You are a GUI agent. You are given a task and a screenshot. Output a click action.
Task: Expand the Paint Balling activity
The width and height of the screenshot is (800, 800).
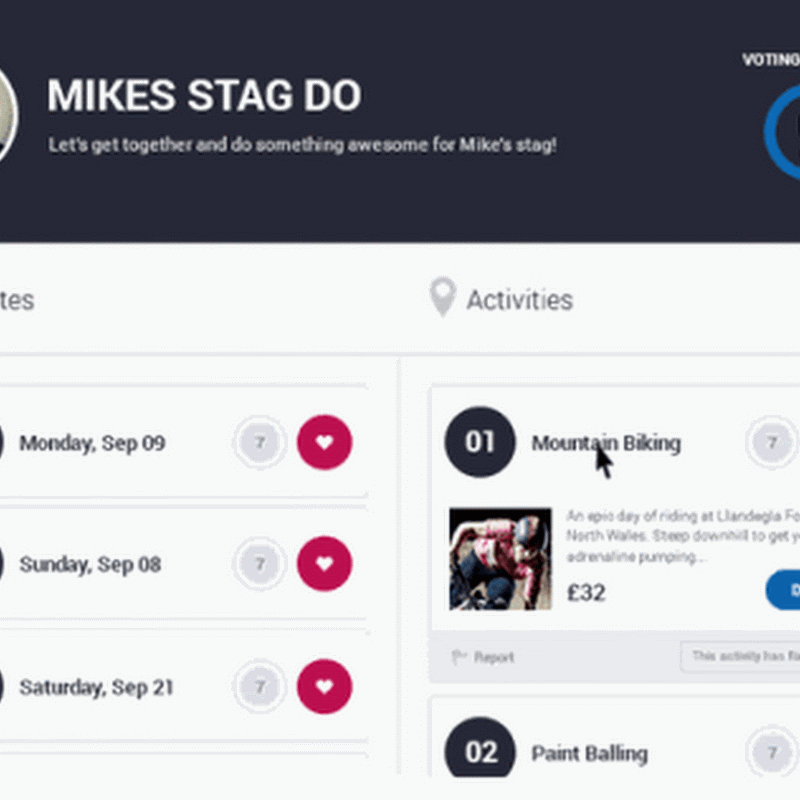coord(589,753)
